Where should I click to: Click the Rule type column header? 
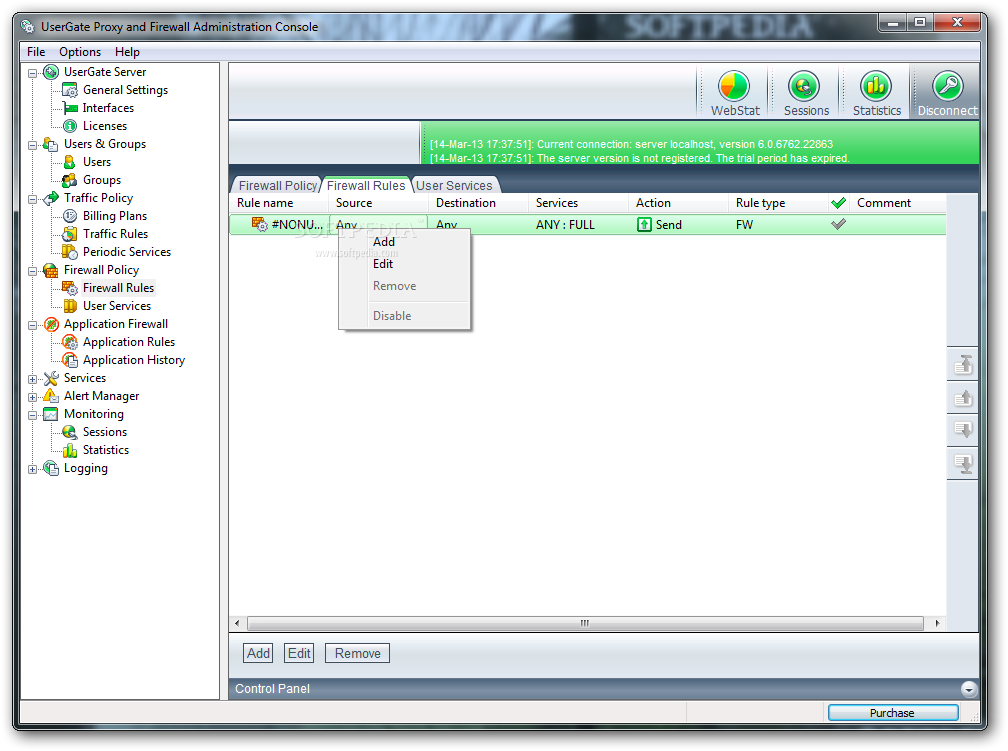778,203
